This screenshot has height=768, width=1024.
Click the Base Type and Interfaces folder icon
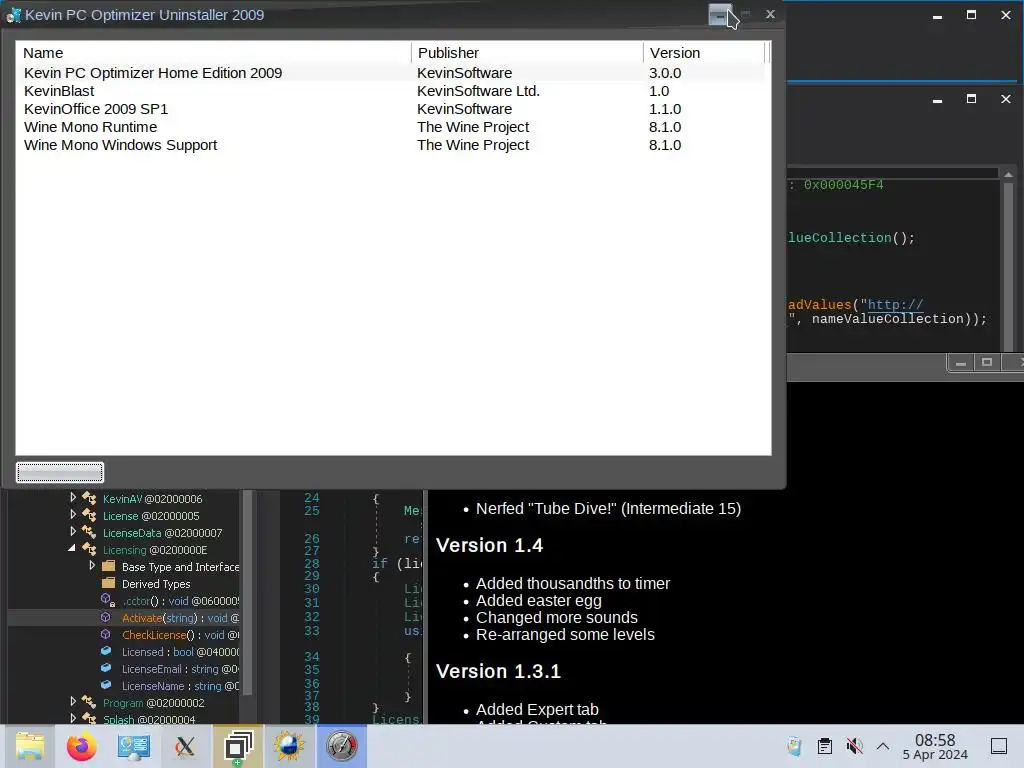click(x=108, y=566)
